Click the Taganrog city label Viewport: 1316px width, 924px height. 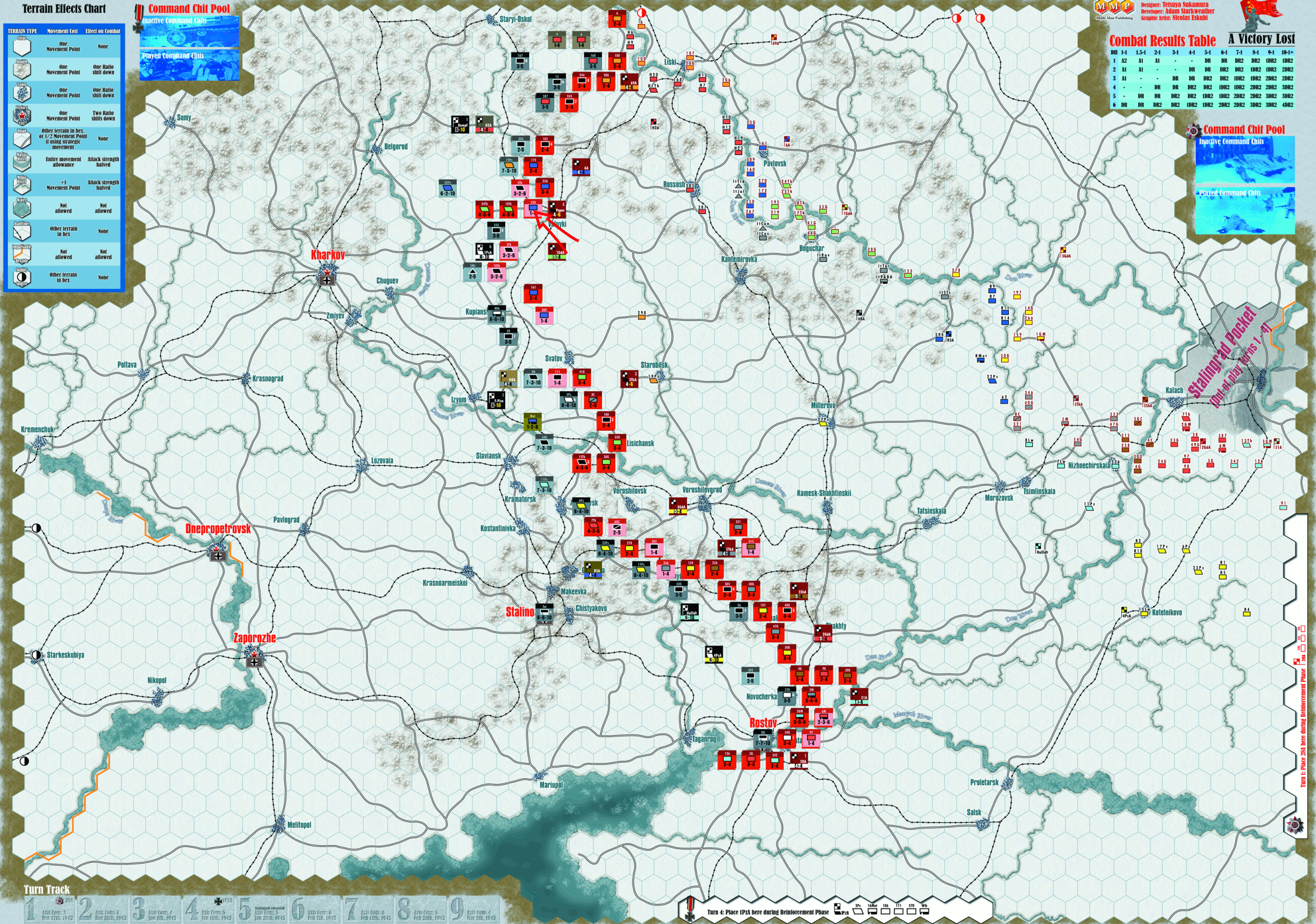(x=704, y=739)
